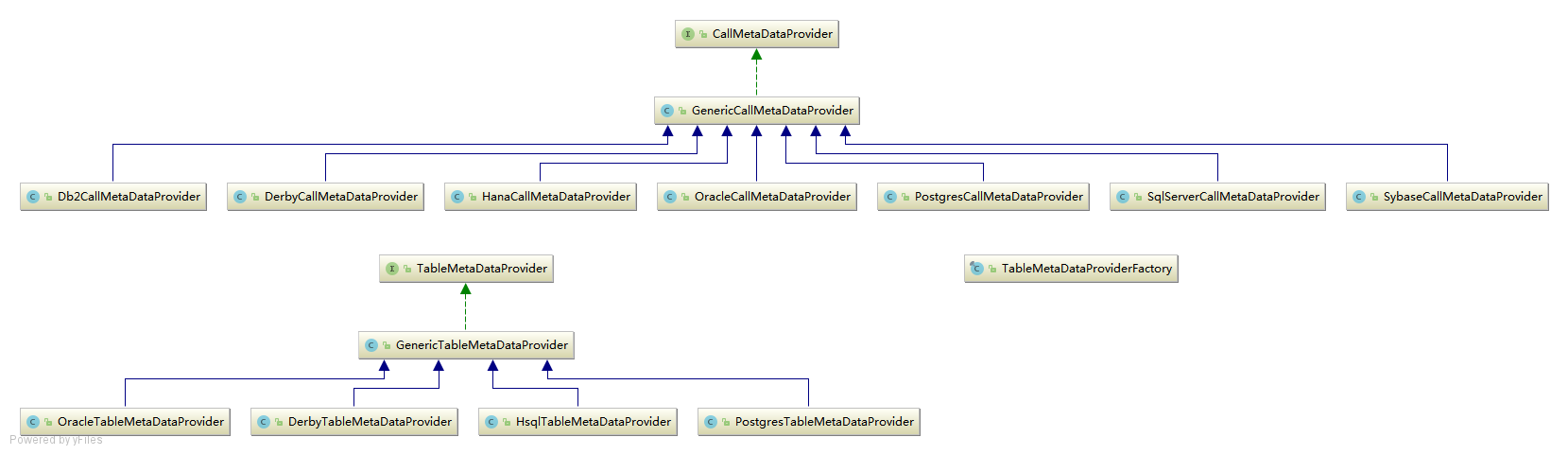Click the 'Powered by yFiles' watermark
This screenshot has height=455, width=1568.
click(57, 440)
